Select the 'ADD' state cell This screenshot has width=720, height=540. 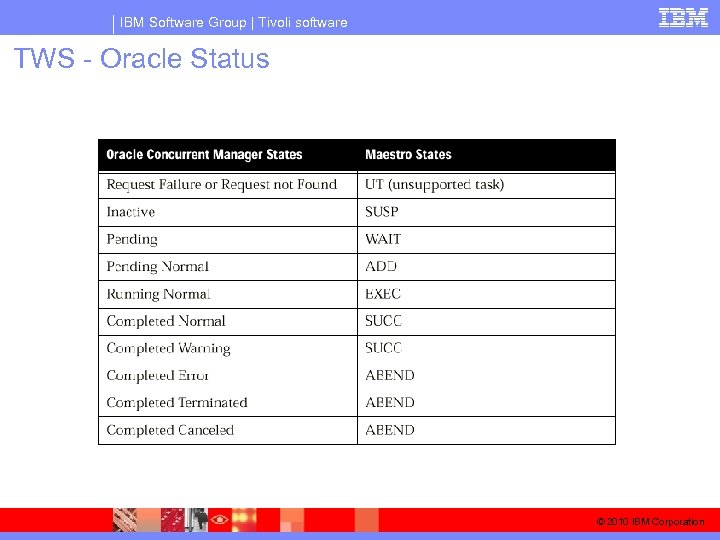(x=486, y=267)
